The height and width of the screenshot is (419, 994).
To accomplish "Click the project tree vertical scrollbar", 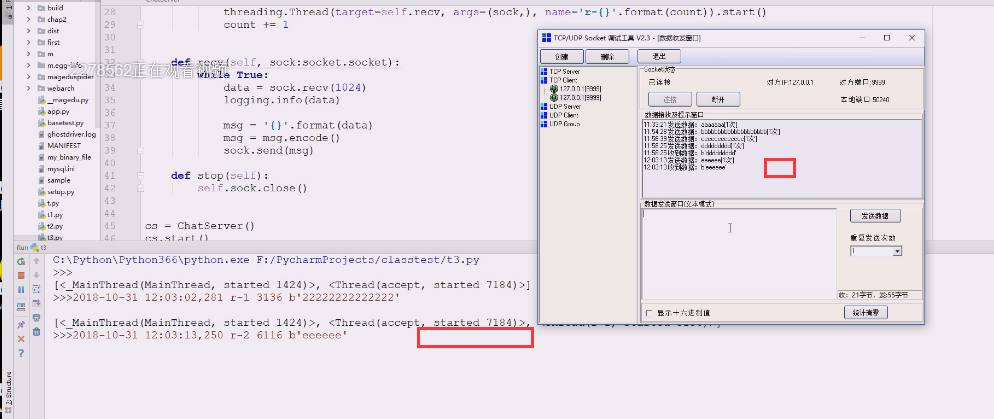I will (x=98, y=63).
